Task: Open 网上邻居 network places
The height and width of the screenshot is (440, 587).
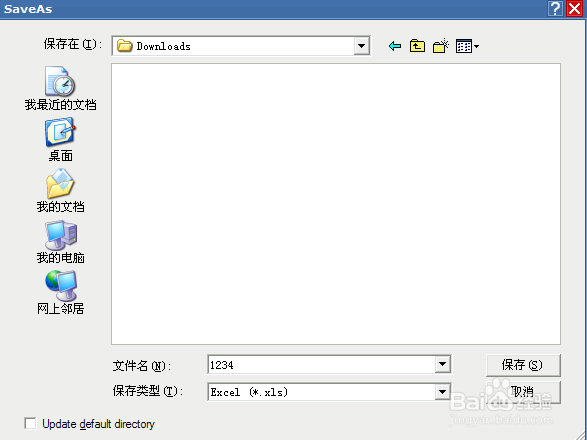Action: pos(61,293)
